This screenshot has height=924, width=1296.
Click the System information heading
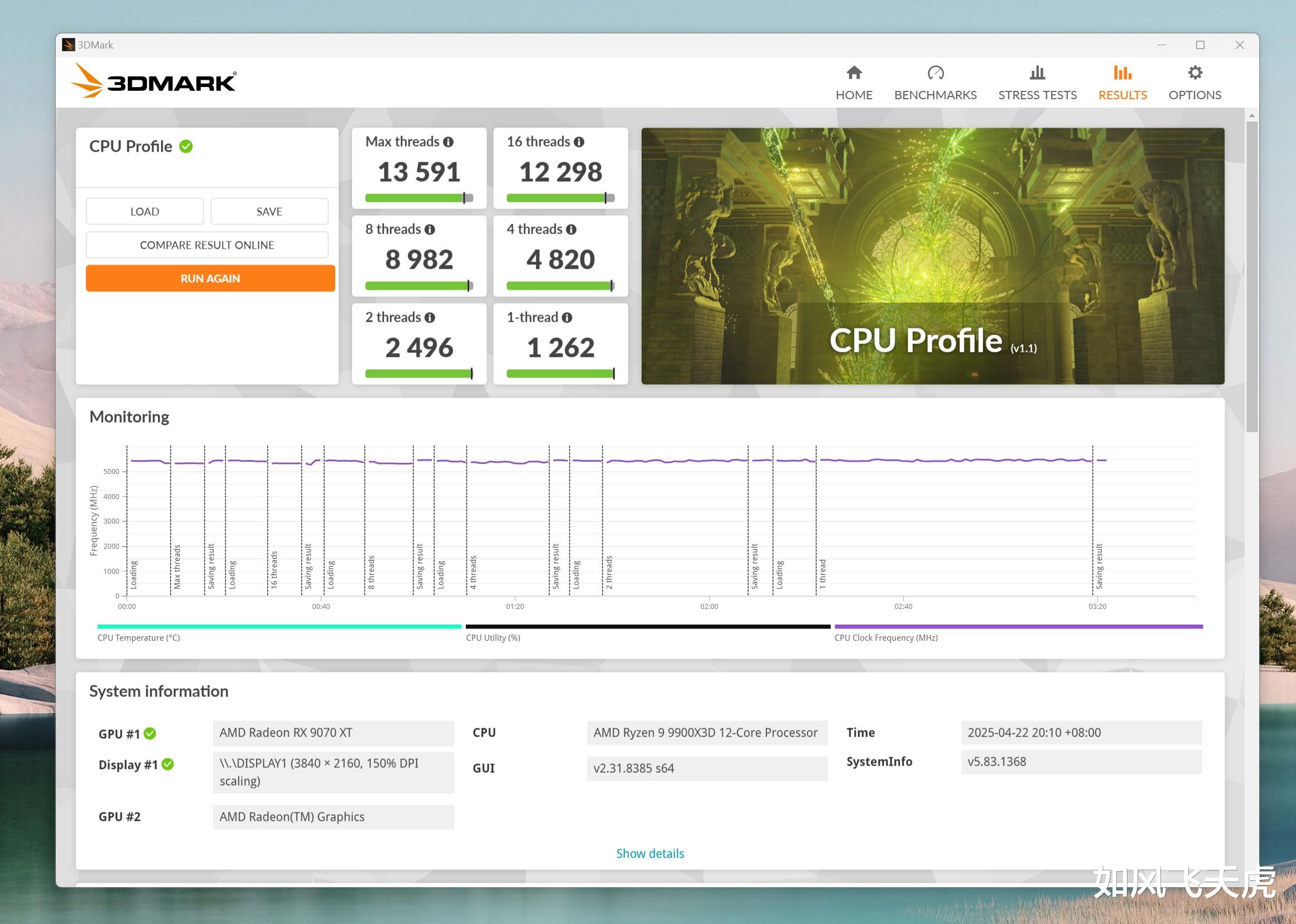(159, 691)
